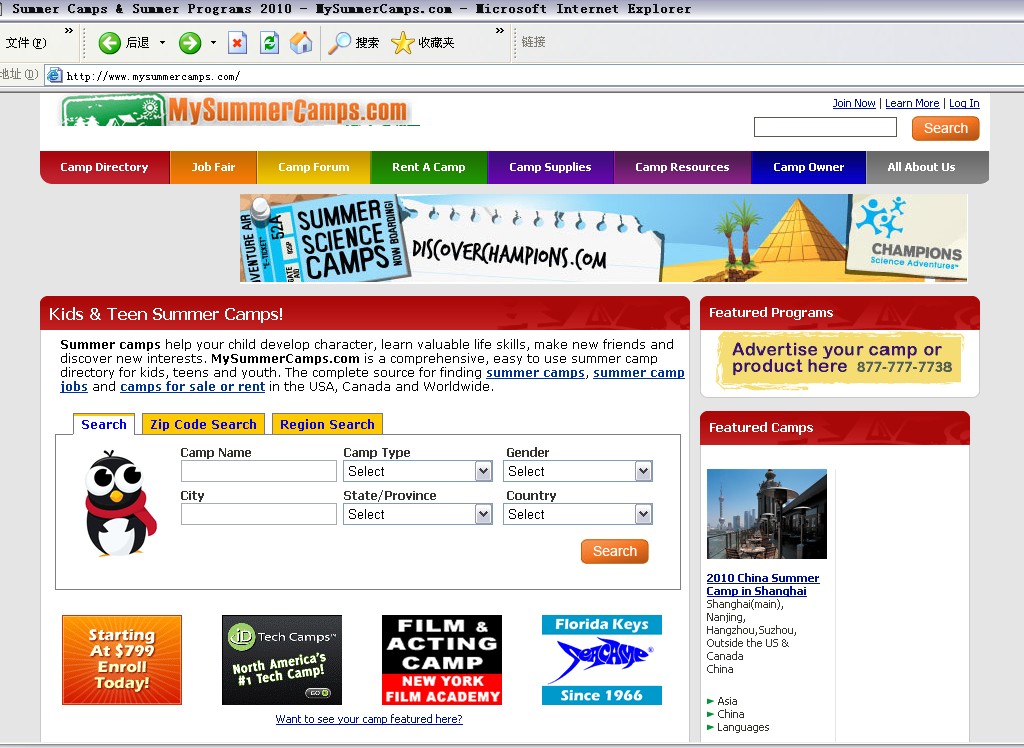Open the Gender dropdown
Viewport: 1024px width, 748px height.
coord(578,471)
